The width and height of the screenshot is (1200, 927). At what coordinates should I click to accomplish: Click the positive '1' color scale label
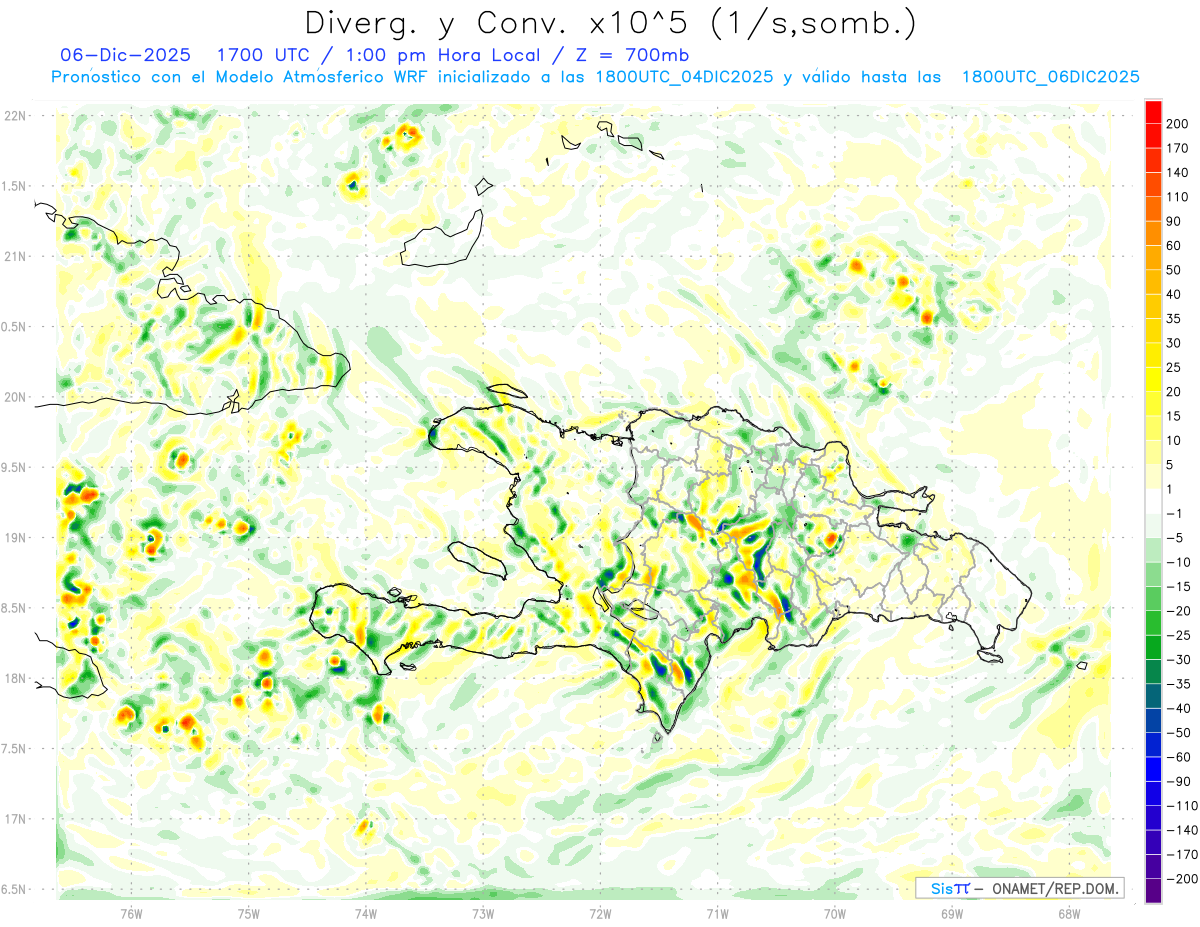point(1171,489)
